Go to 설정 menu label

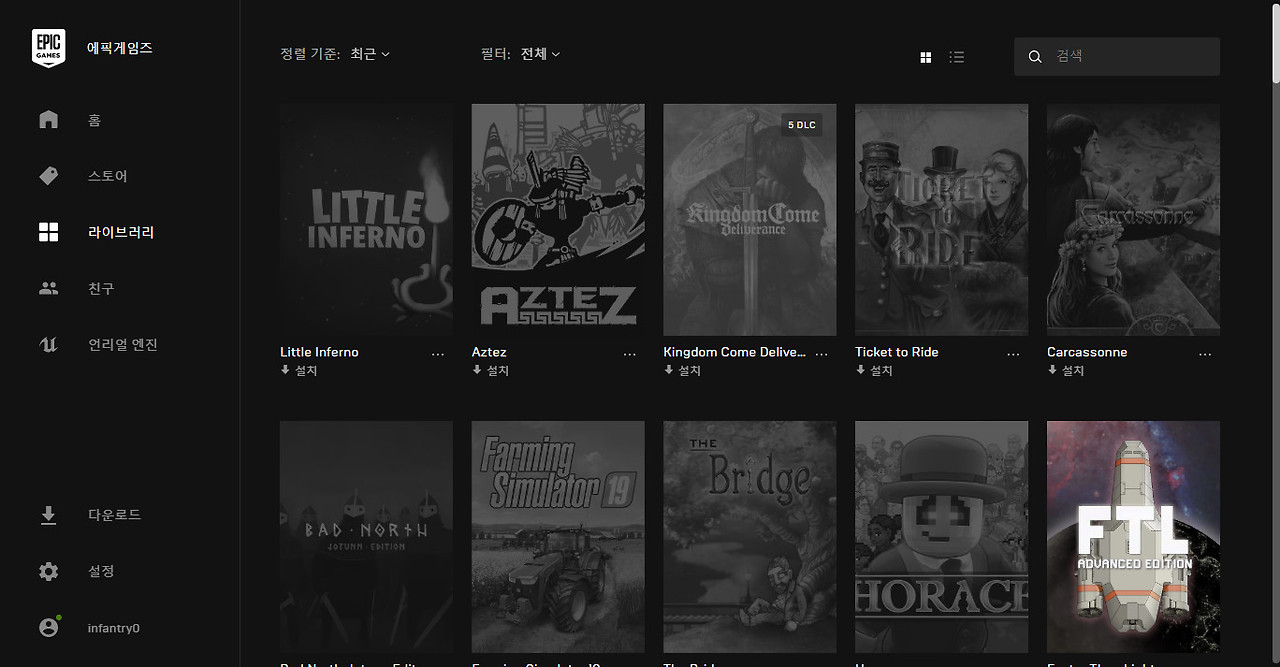point(101,571)
